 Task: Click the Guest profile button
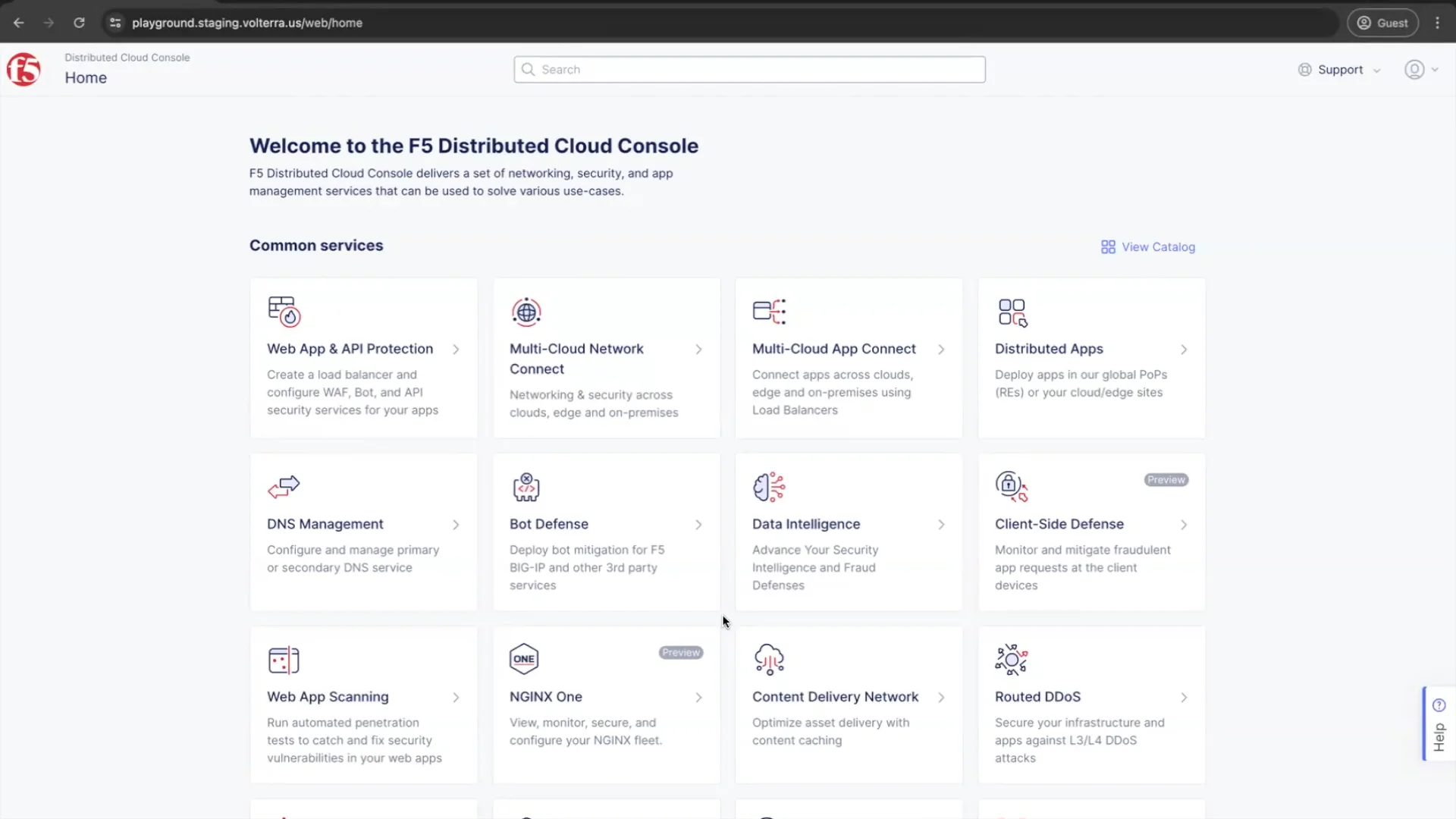point(1382,23)
